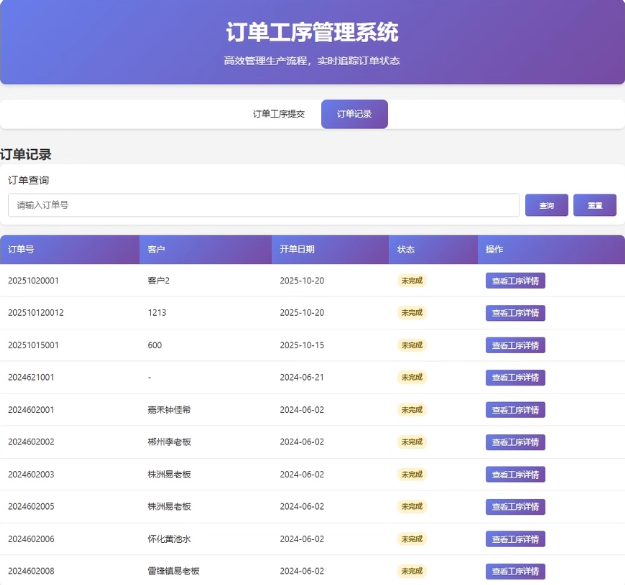
Task: View 工序详情 for order 2024621001
Action: 515,378
